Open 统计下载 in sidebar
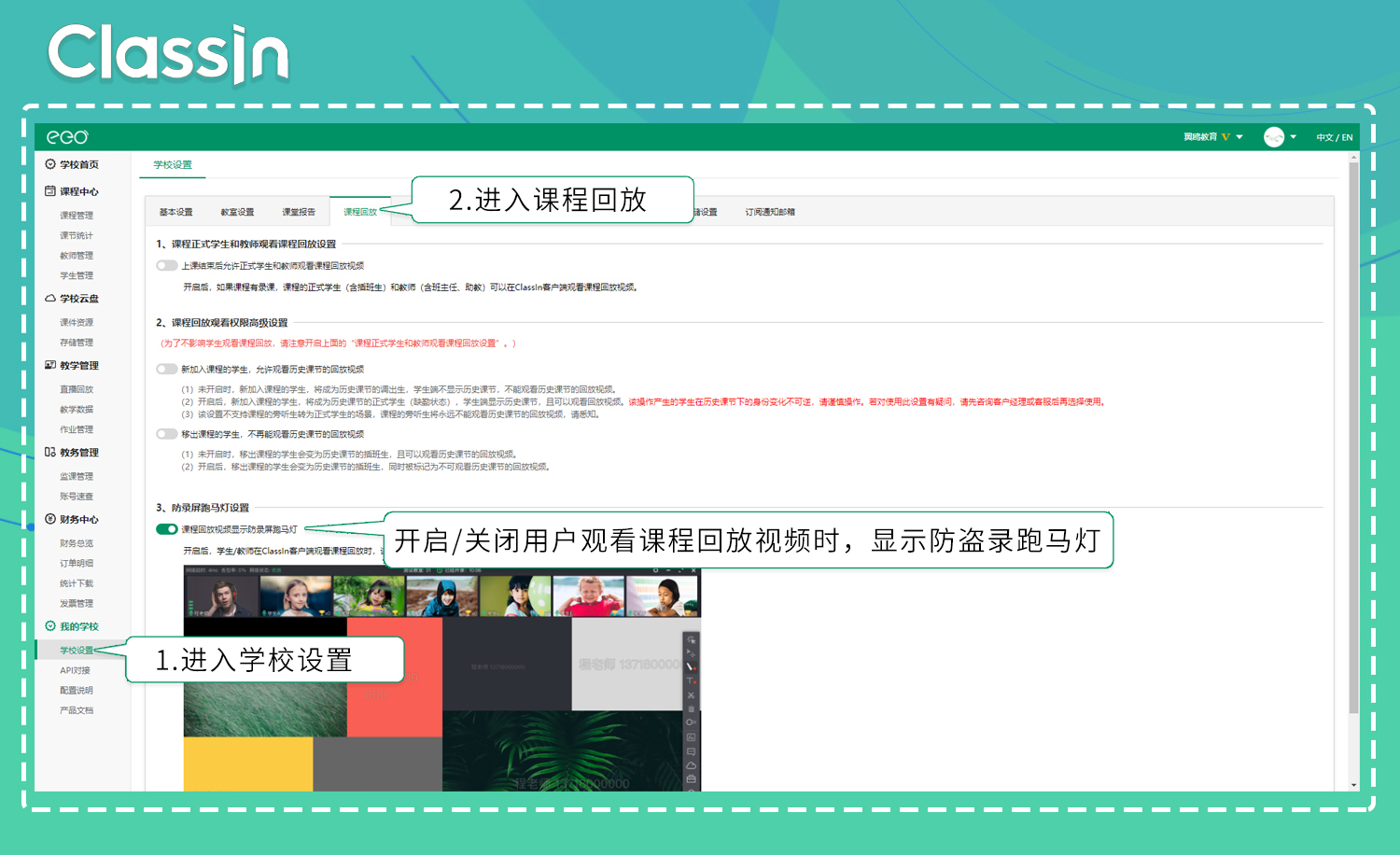 click(77, 583)
